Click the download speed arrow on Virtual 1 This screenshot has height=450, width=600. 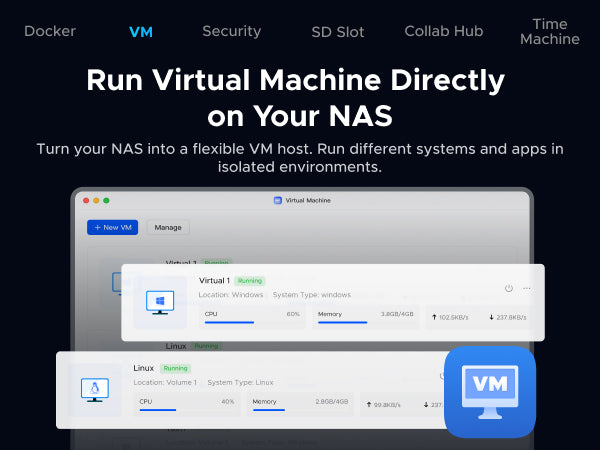491,315
